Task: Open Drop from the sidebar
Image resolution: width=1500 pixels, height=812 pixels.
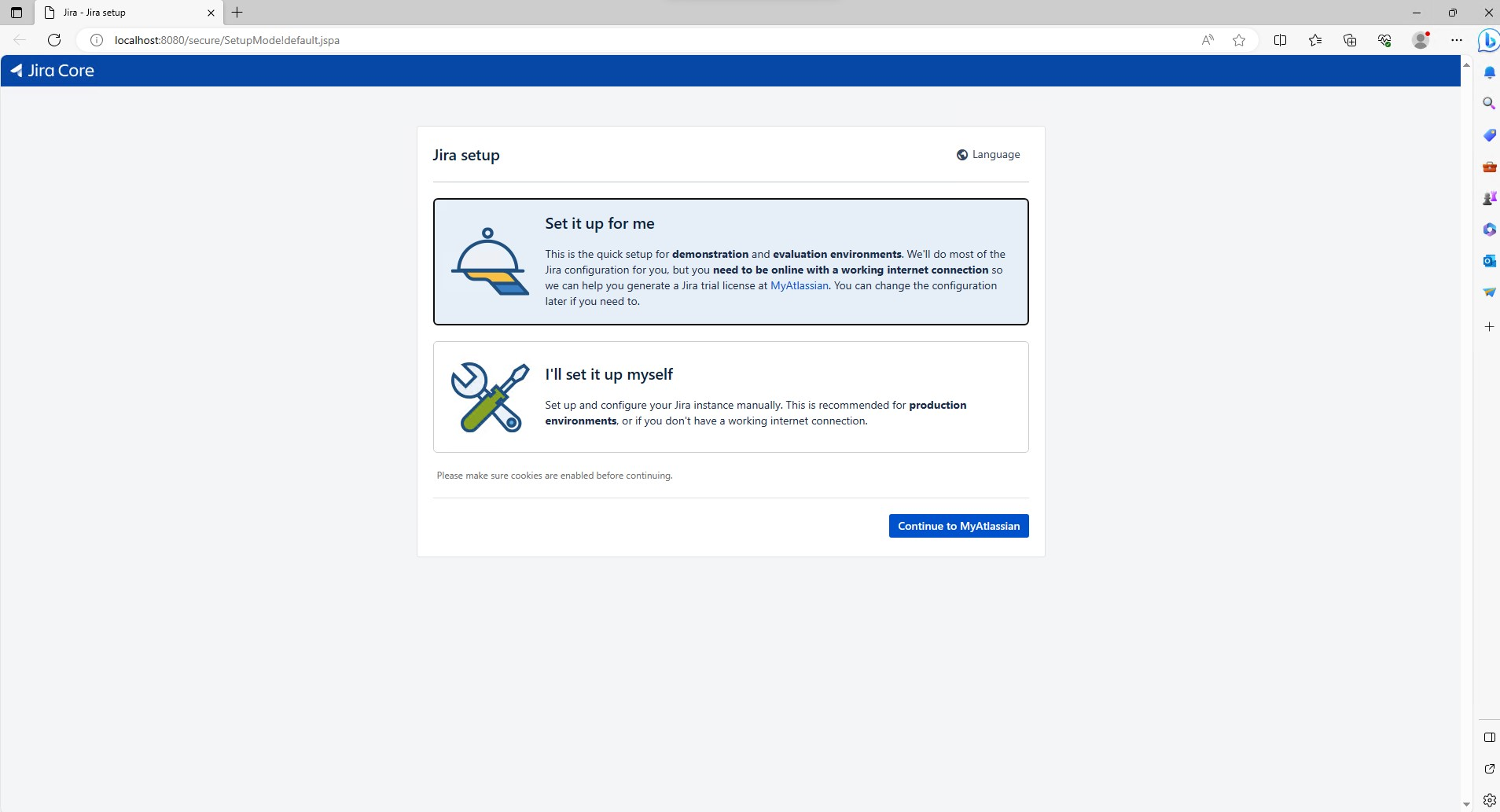Action: [1489, 292]
